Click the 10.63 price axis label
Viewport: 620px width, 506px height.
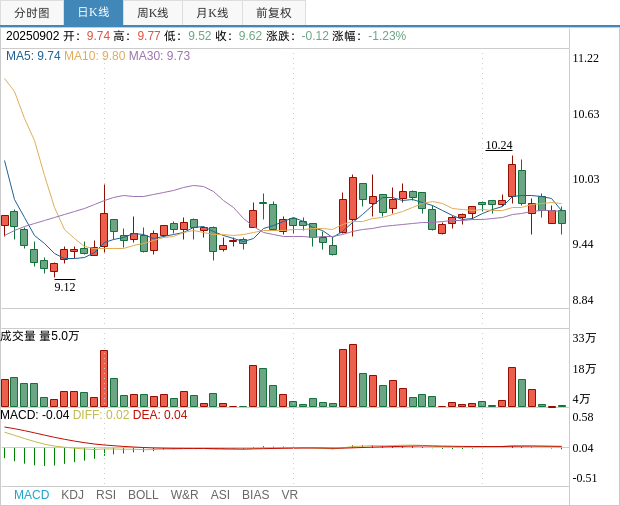586,114
